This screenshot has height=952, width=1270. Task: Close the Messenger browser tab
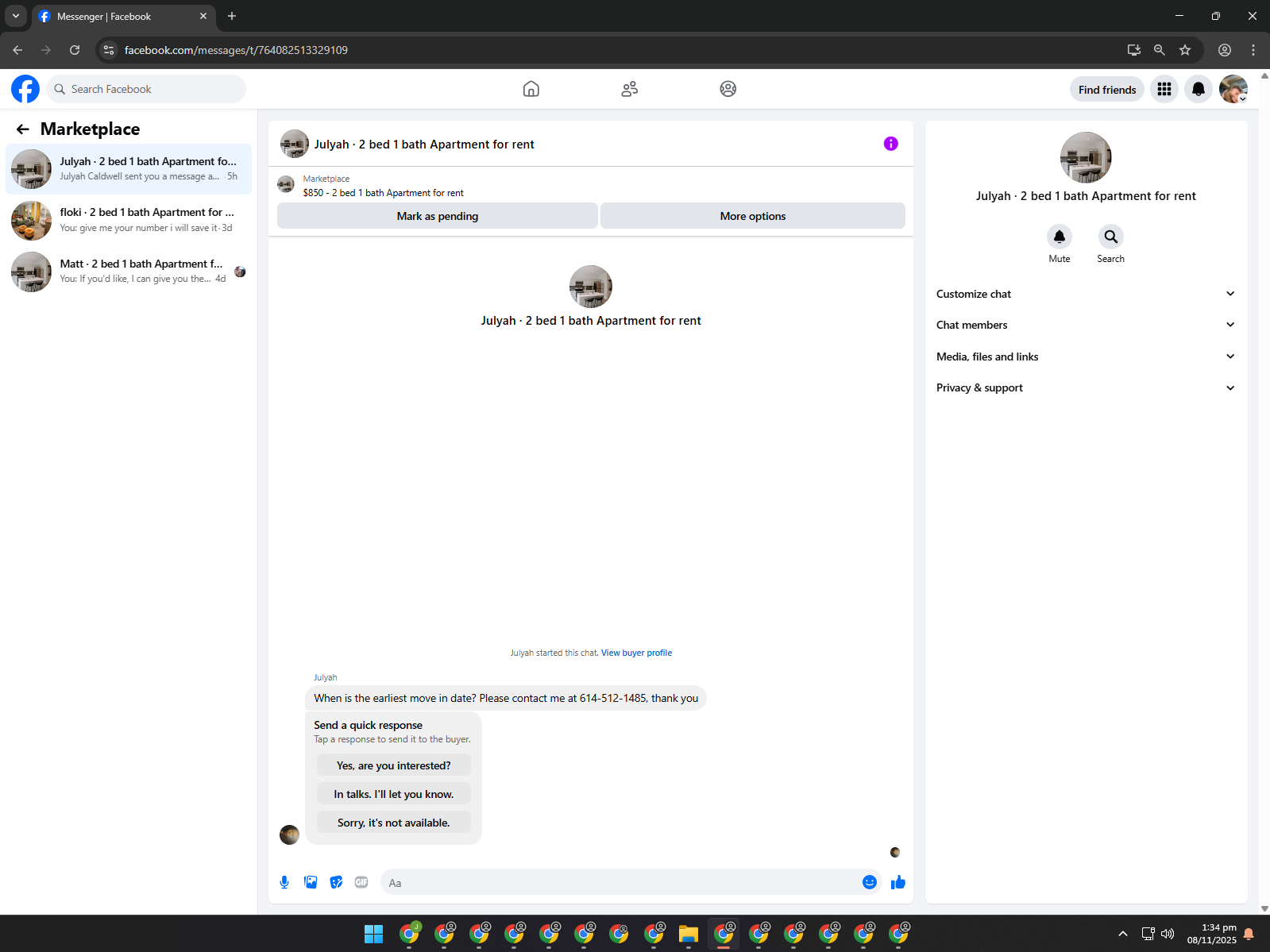coord(203,16)
